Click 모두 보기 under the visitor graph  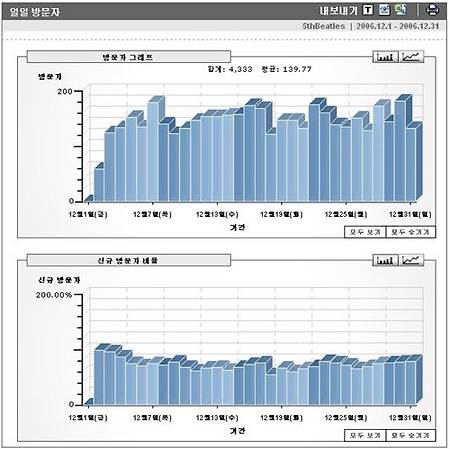(365, 232)
